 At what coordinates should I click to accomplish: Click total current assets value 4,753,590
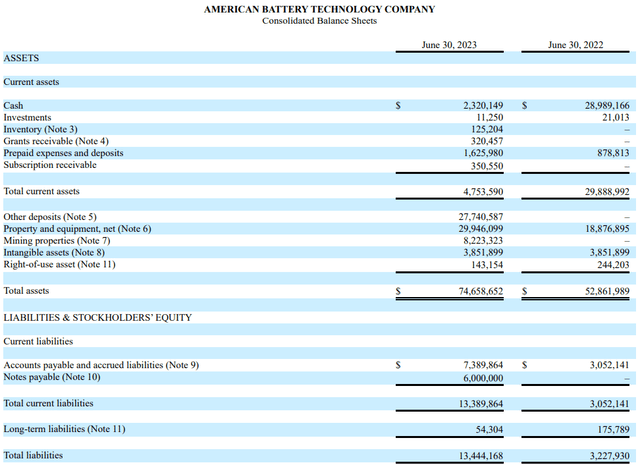pyautogui.click(x=483, y=191)
